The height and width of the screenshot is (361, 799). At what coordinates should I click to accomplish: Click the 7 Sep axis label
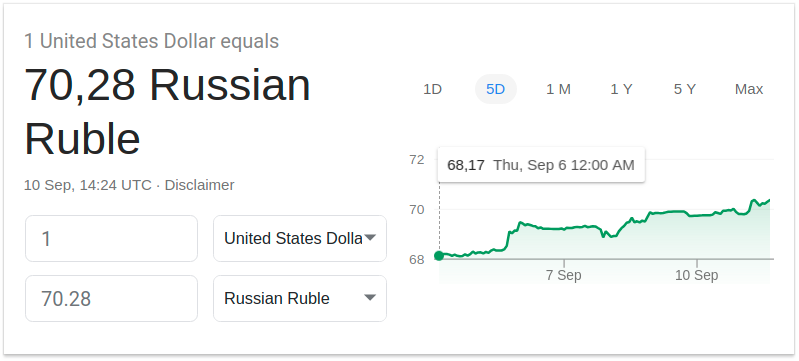click(x=564, y=275)
